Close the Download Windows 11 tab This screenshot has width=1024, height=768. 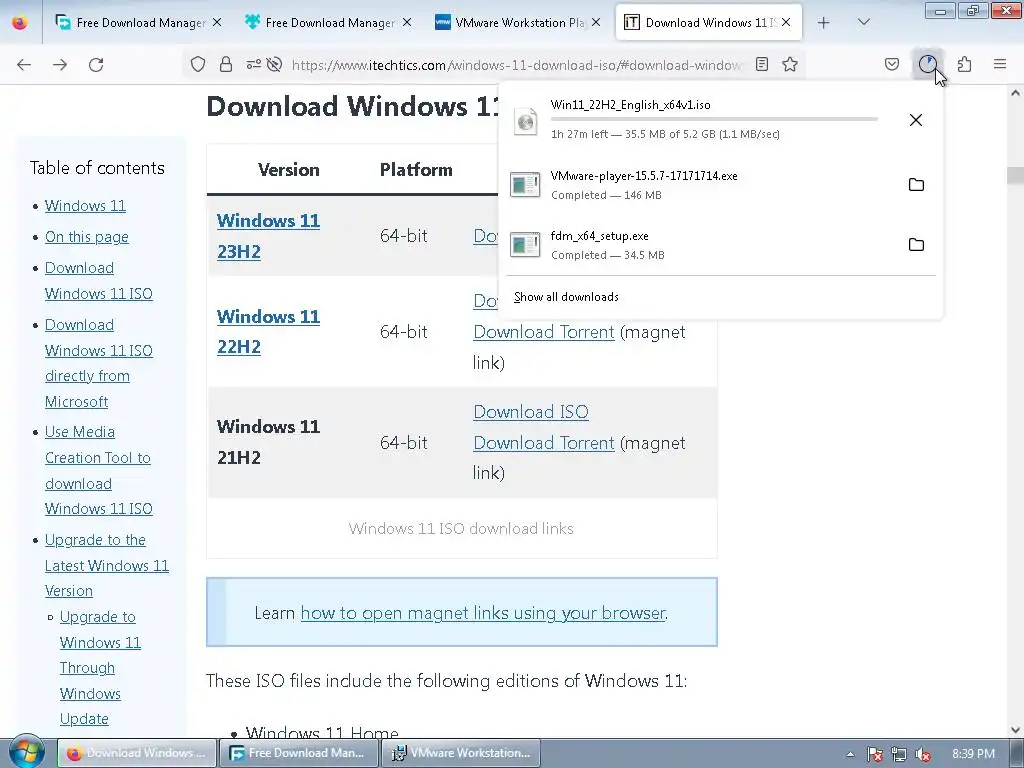[786, 22]
